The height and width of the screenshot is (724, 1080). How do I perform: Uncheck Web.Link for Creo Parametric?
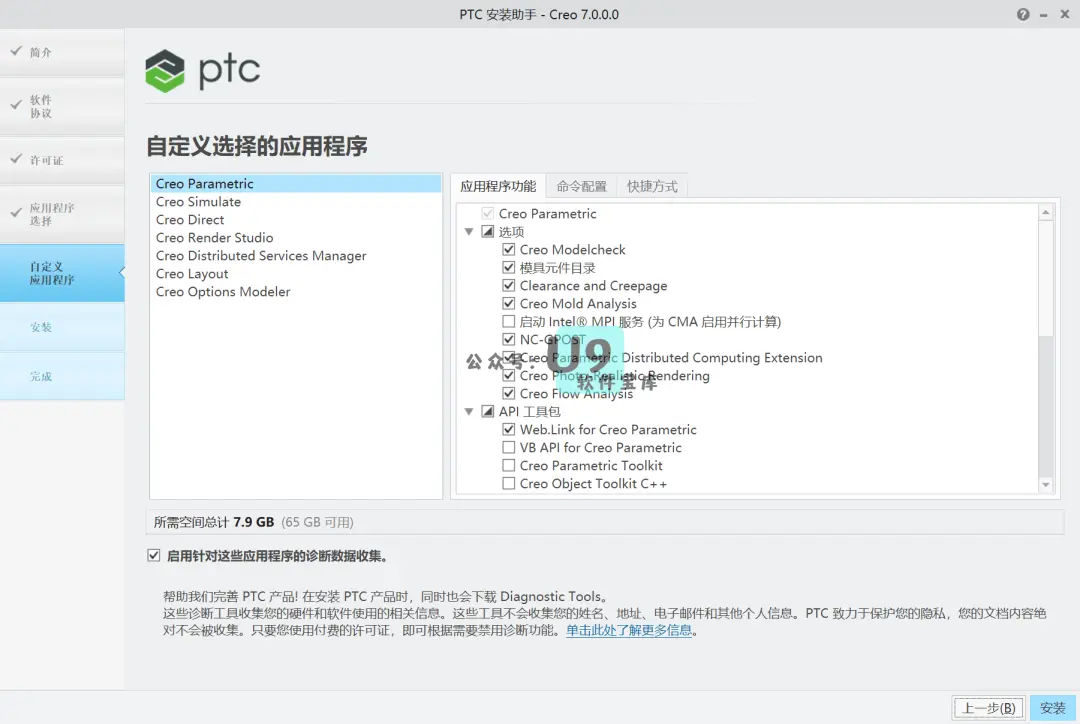[x=508, y=429]
